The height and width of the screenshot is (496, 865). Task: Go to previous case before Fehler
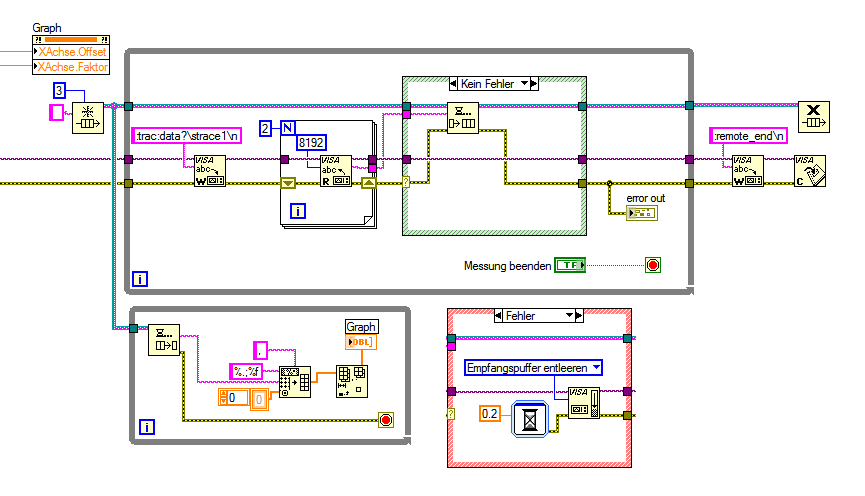tap(499, 316)
